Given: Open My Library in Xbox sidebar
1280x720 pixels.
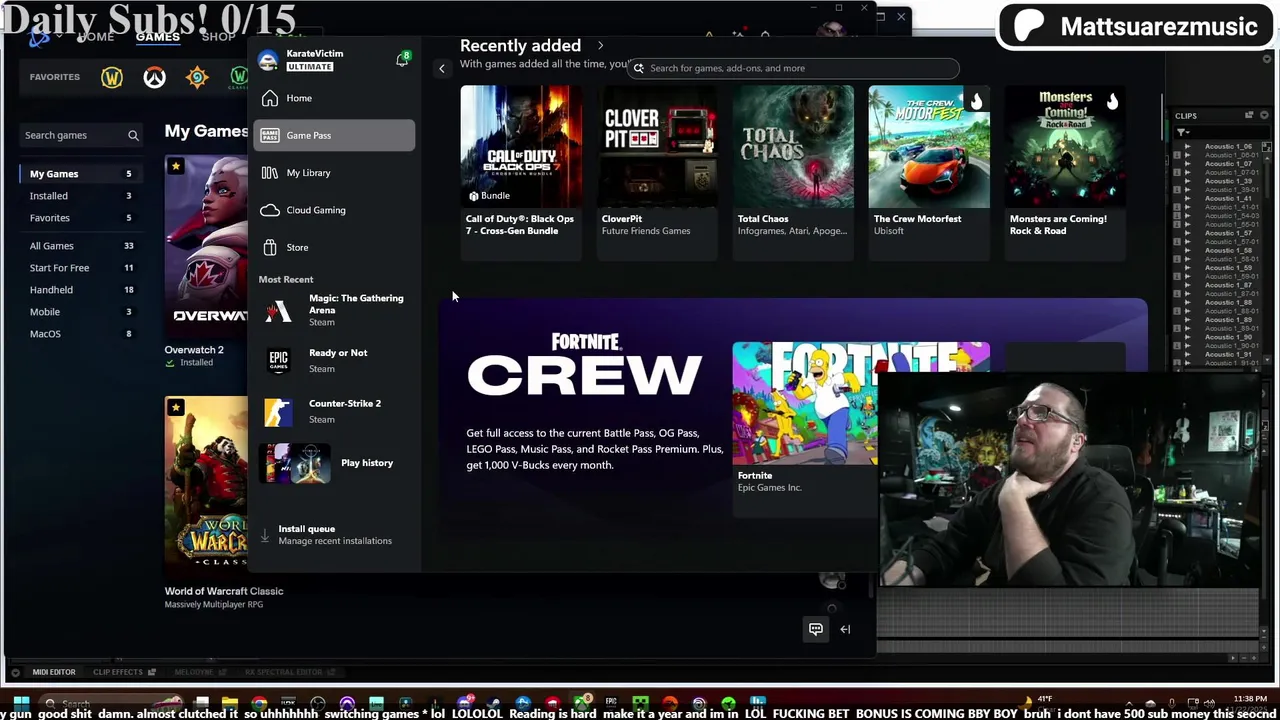Looking at the screenshot, I should pyautogui.click(x=334, y=173).
